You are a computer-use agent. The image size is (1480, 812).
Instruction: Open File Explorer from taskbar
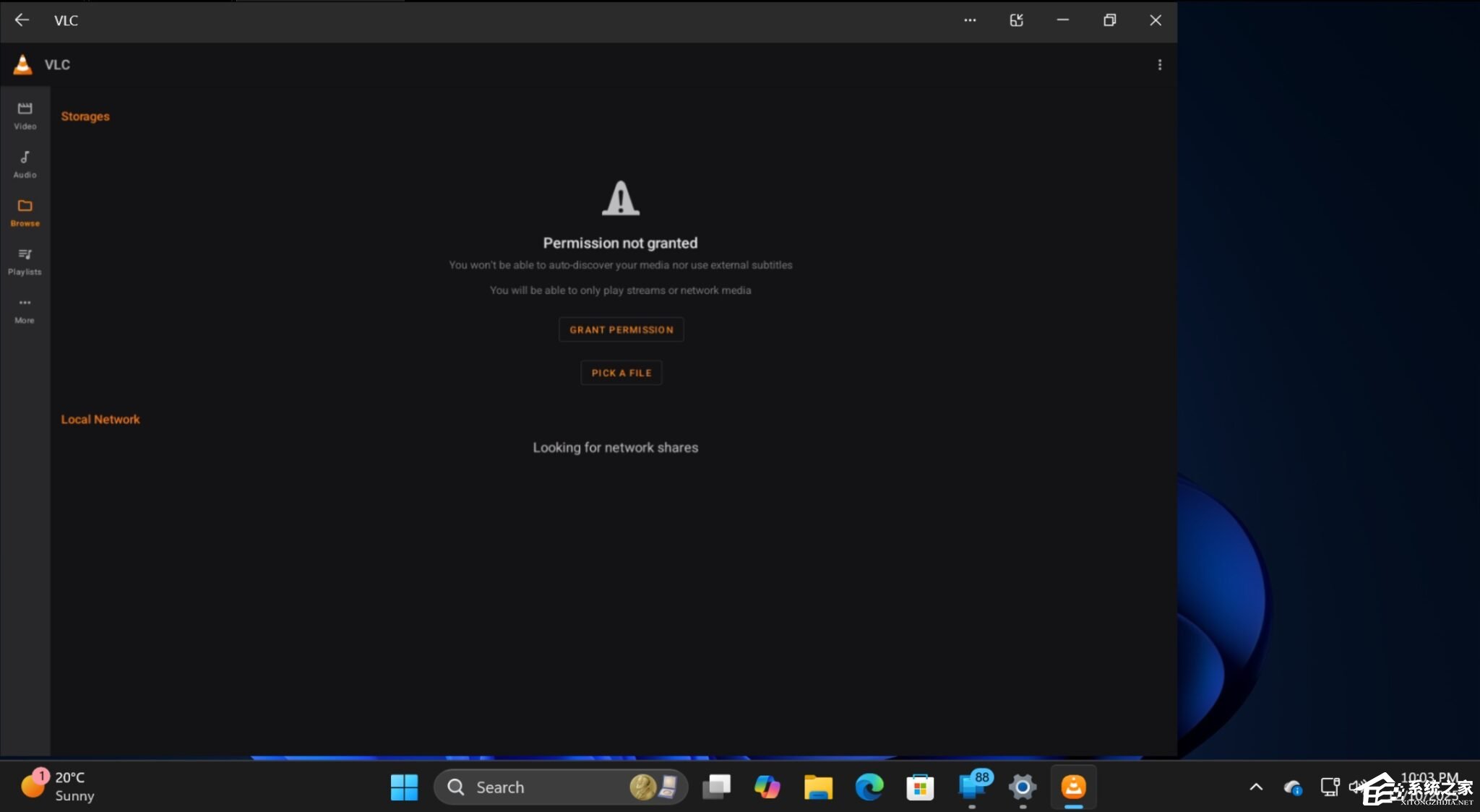[x=818, y=787]
